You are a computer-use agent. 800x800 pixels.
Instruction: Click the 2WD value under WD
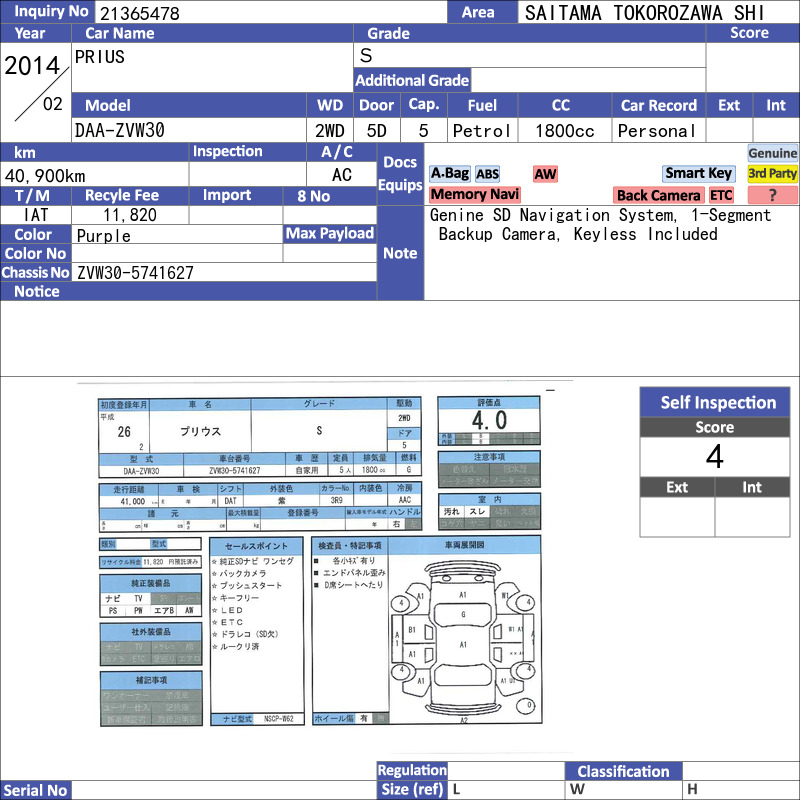coord(330,131)
